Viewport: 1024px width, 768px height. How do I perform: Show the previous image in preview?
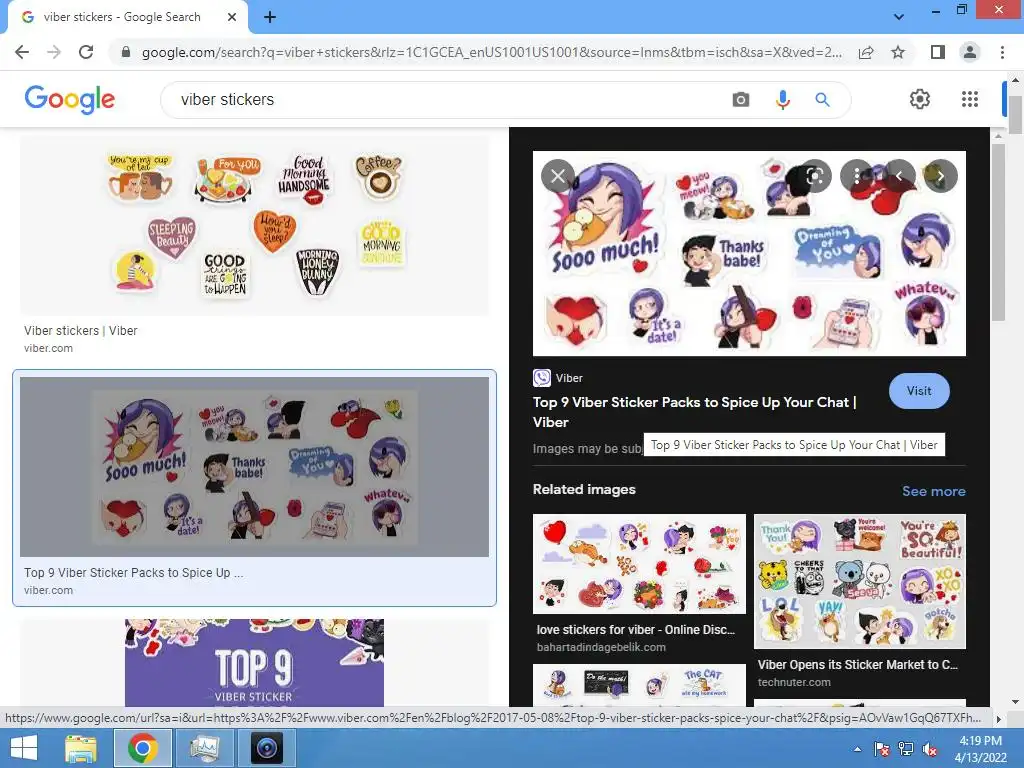899,176
